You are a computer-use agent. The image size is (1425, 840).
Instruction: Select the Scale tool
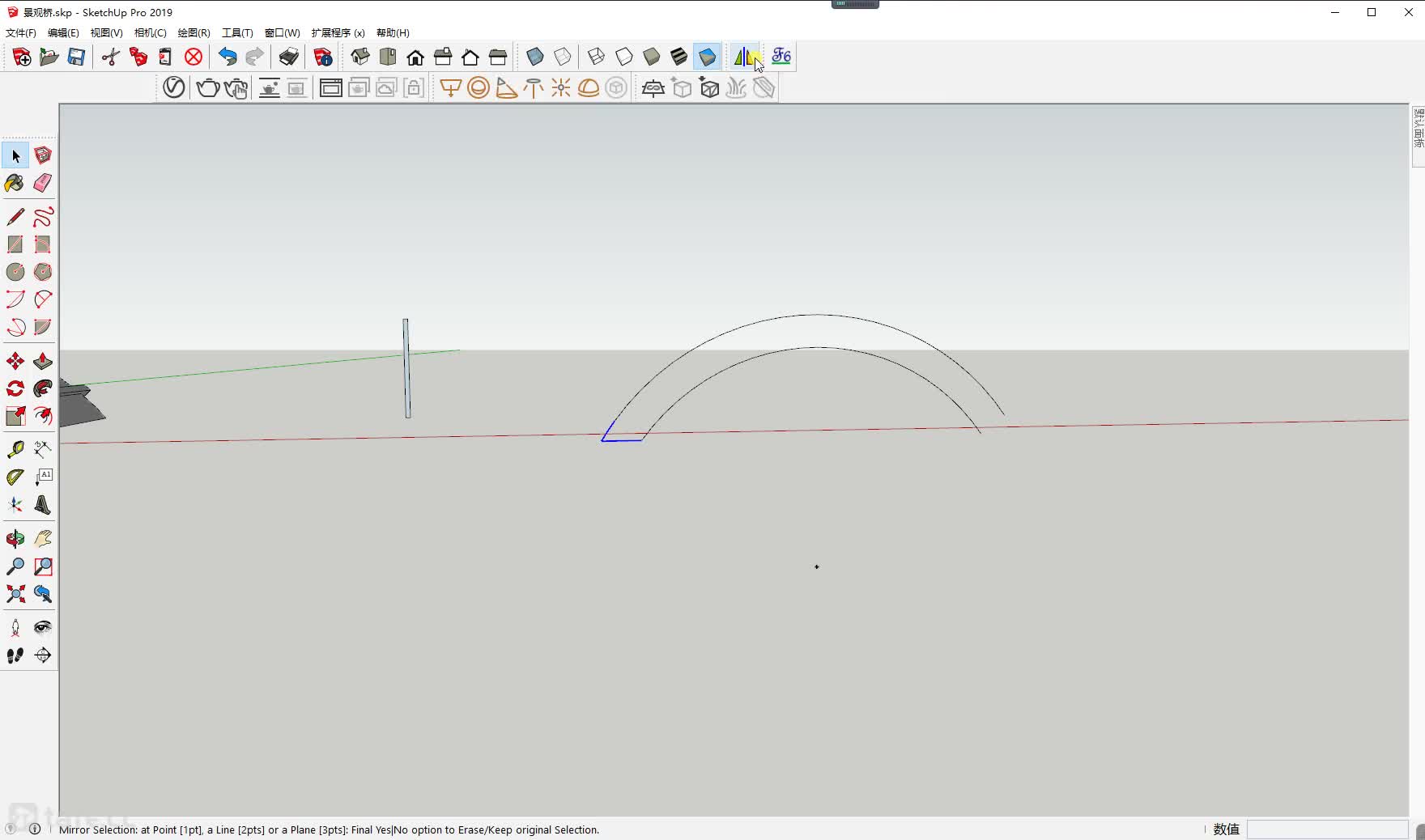tap(15, 416)
